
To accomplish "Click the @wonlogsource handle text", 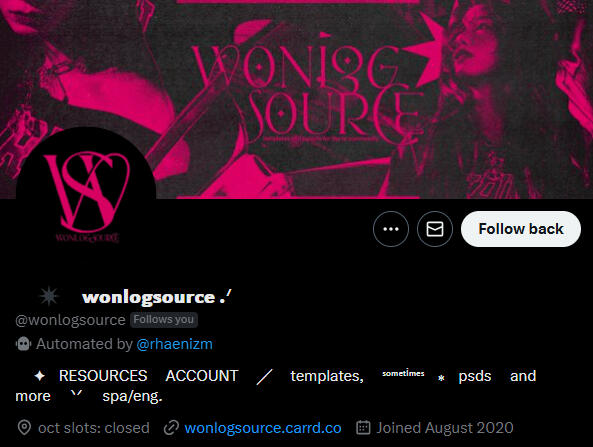I will click(x=70, y=320).
